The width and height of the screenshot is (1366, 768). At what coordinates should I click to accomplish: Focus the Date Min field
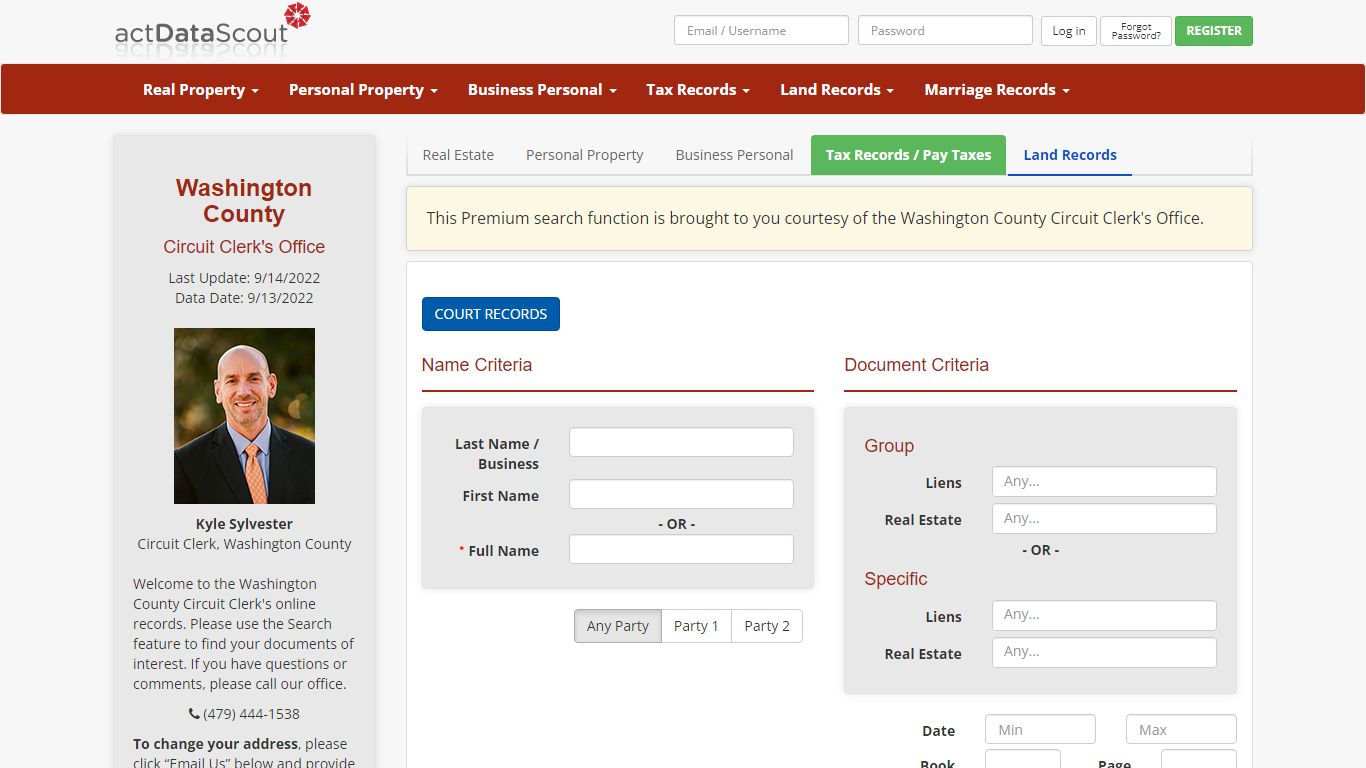tap(1040, 729)
